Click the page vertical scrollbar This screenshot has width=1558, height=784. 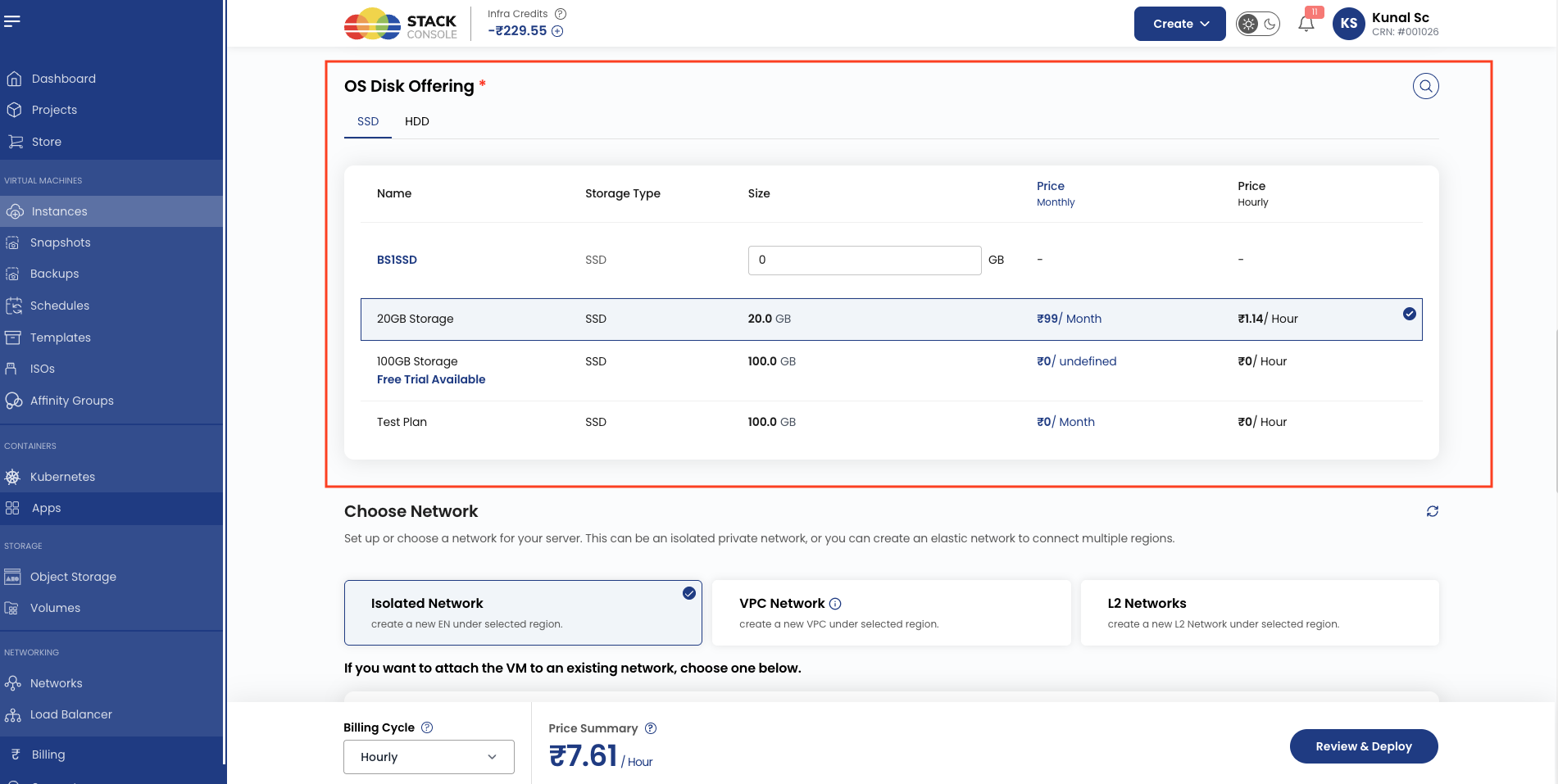[1555, 410]
